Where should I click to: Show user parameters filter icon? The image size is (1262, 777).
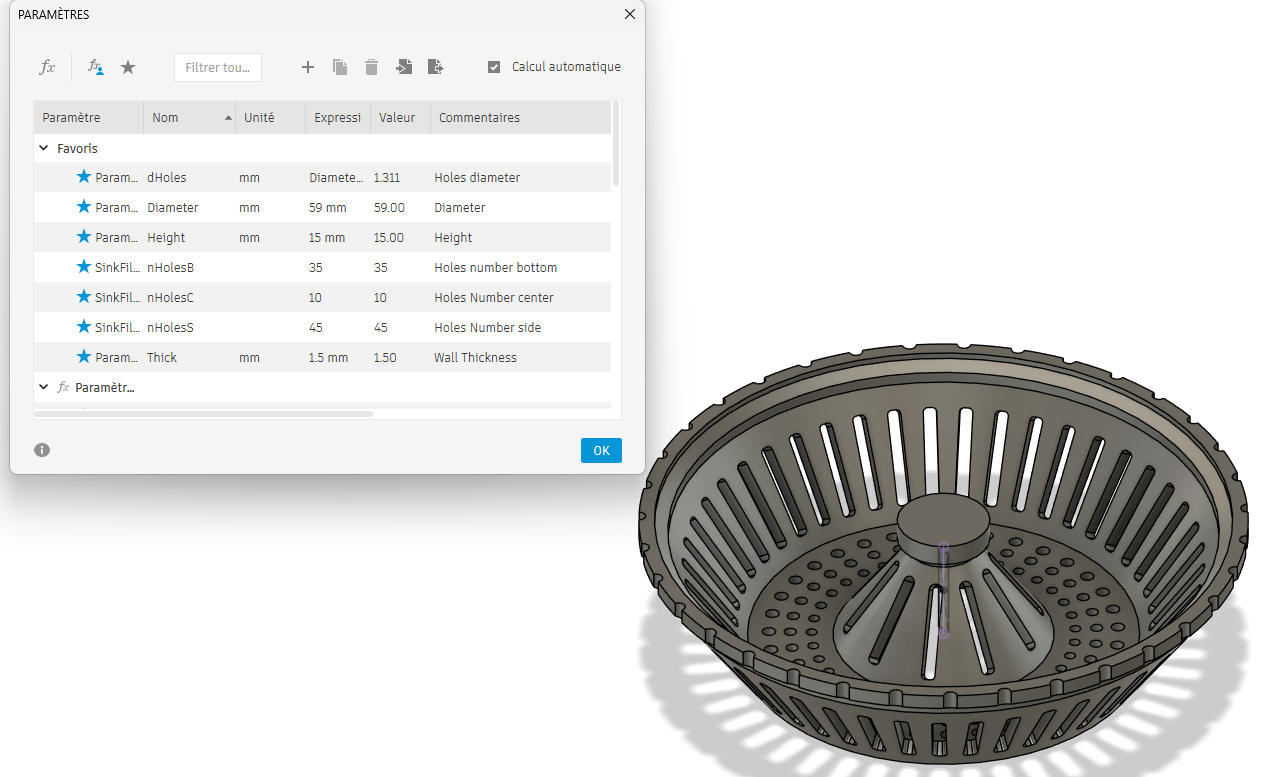pos(96,67)
